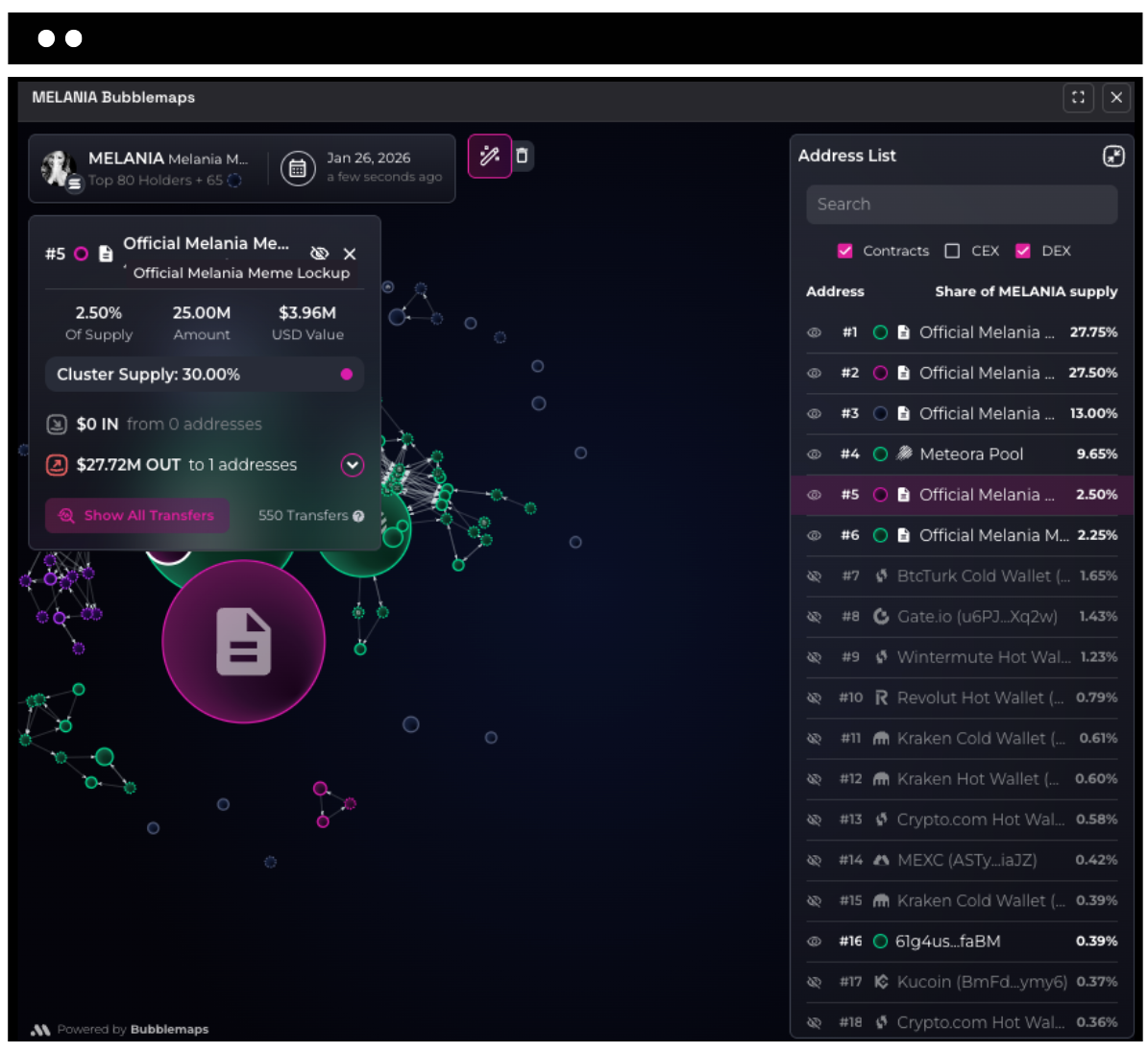
Task: Click Jan 26, 2026 date text
Action: click(368, 159)
